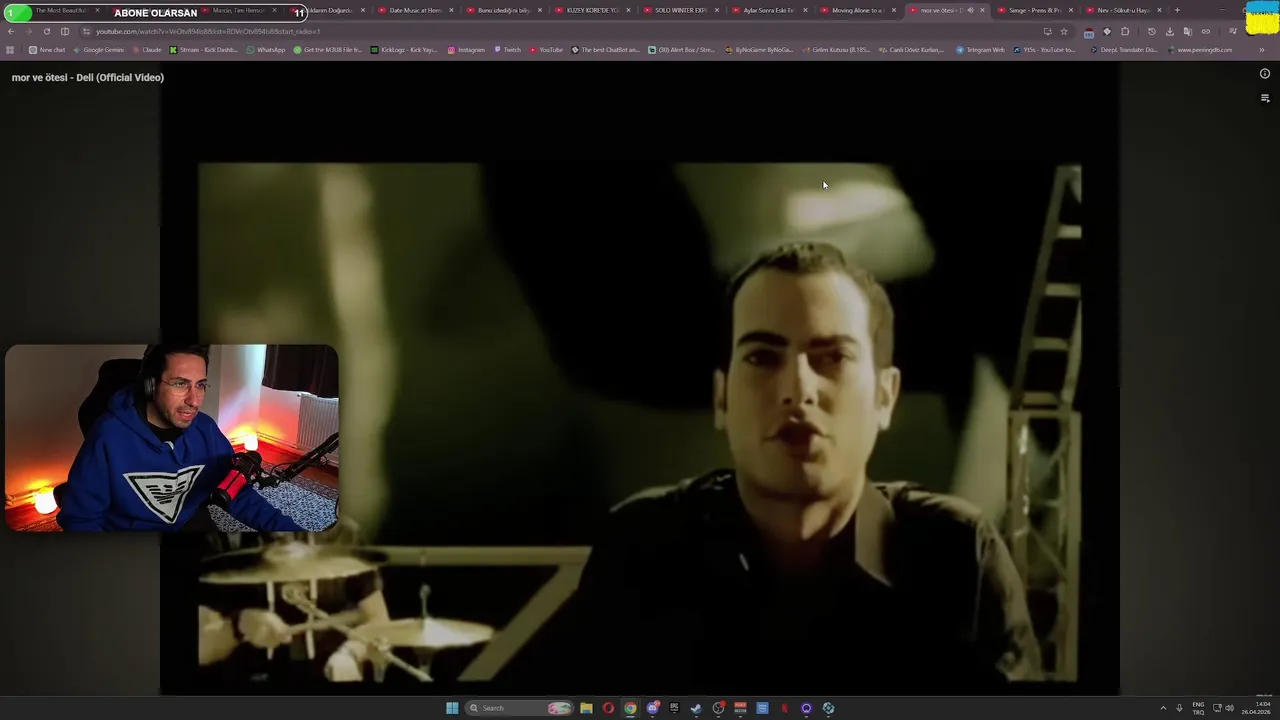1280x720 pixels.
Task: Open the downloads arrow icon in toolbar
Action: [x=1170, y=32]
